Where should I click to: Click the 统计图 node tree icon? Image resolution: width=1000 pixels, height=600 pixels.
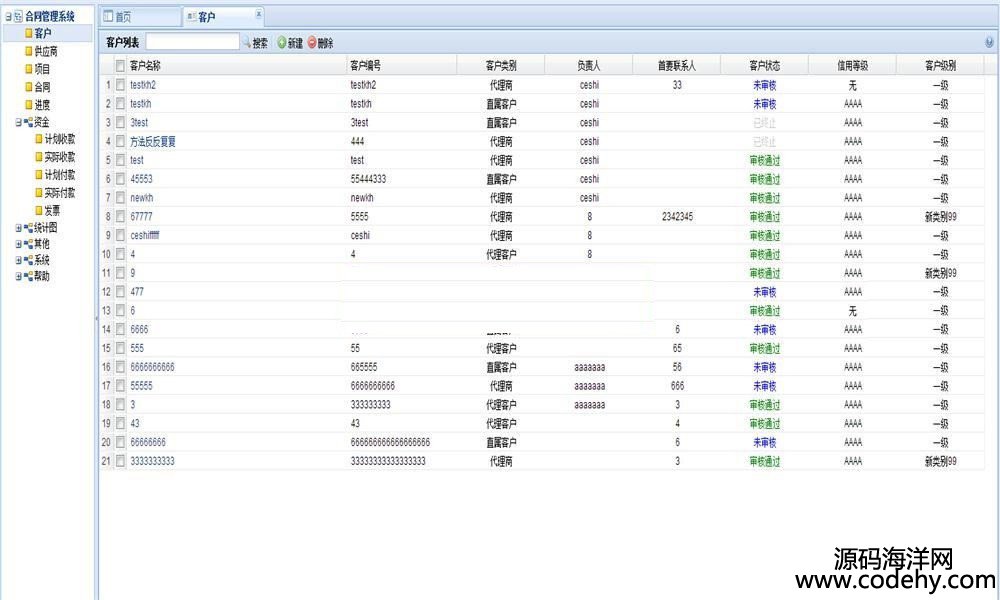(28, 228)
